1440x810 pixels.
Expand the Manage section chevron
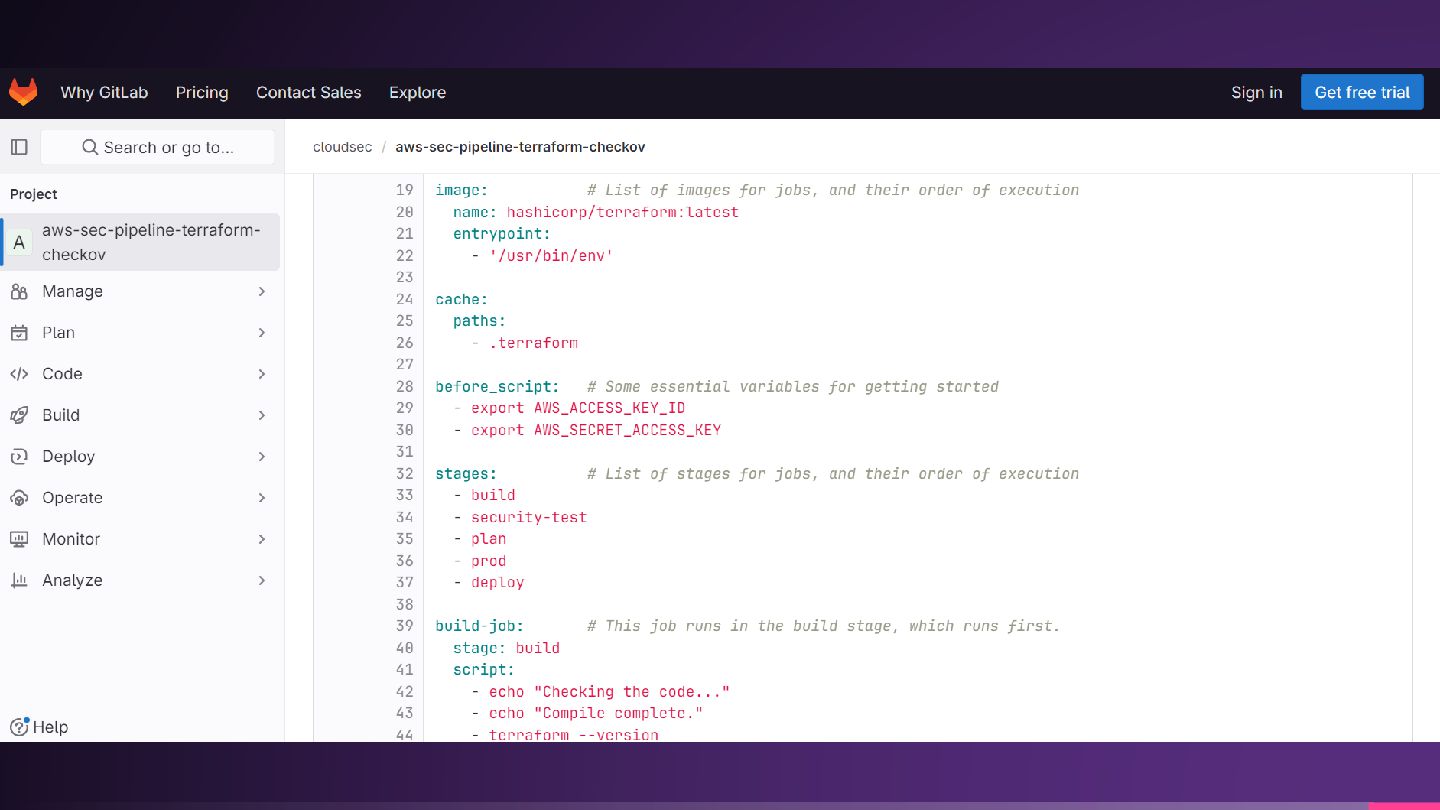pyautogui.click(x=262, y=291)
